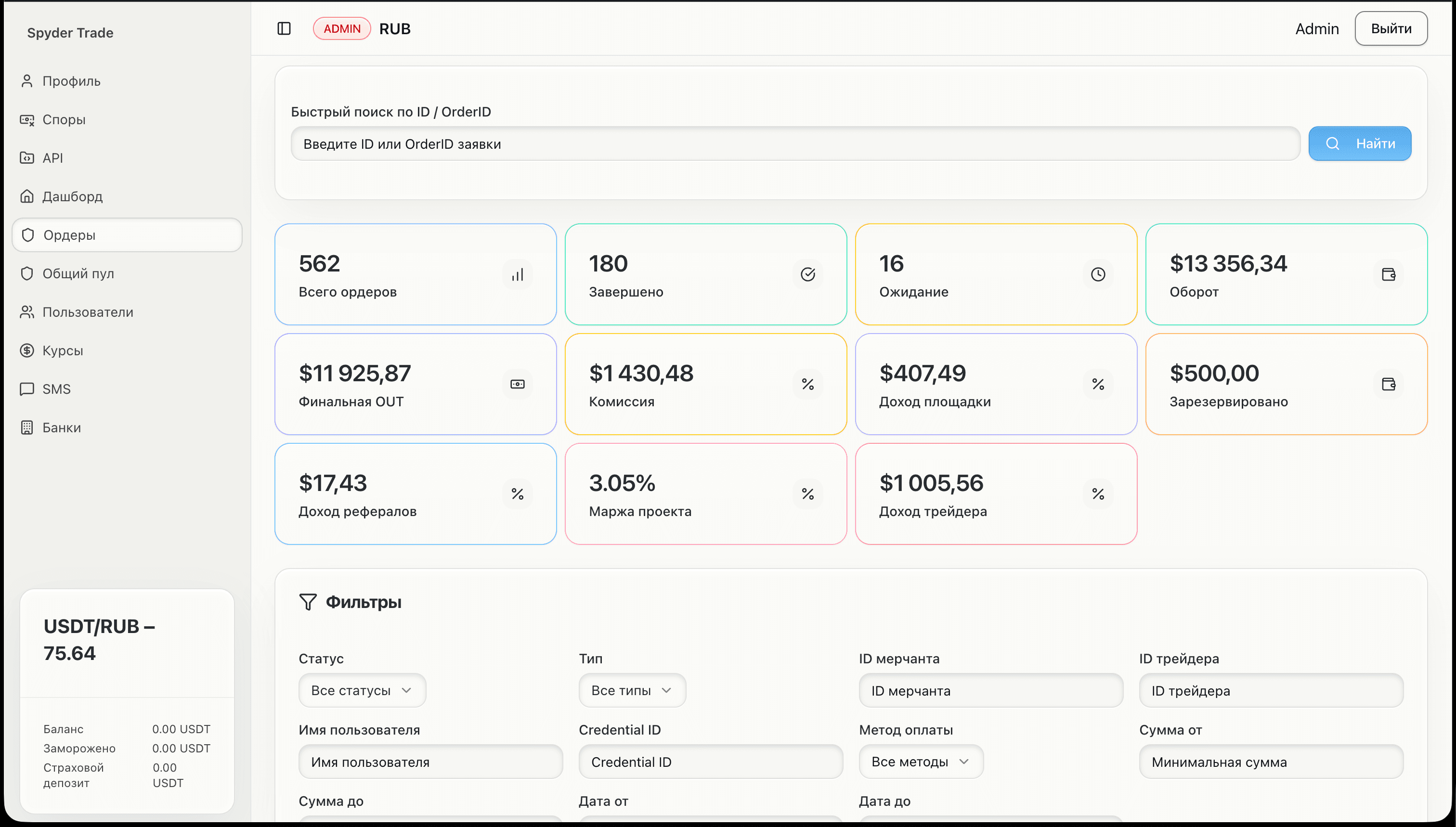The image size is (1456, 827).
Task: Toggle the sidebar panel icon
Action: 284,28
